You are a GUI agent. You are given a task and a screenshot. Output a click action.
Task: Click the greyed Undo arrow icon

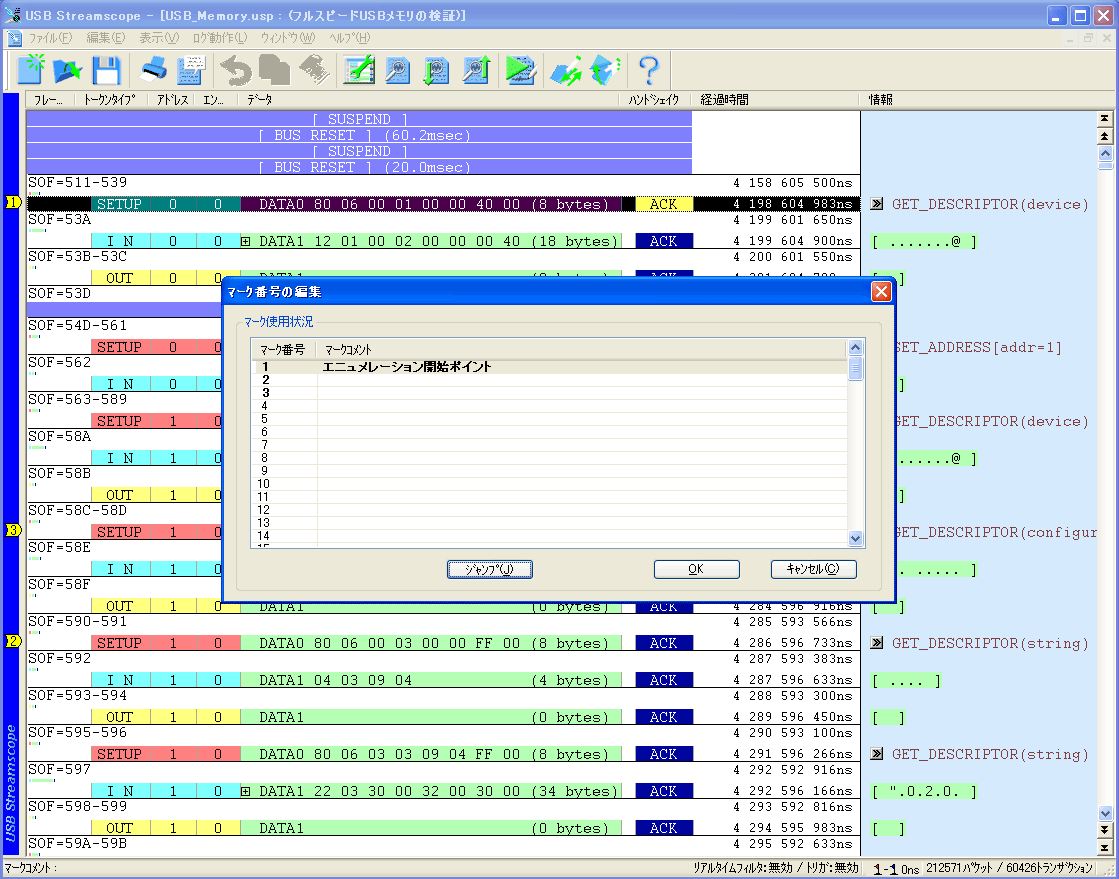point(236,70)
